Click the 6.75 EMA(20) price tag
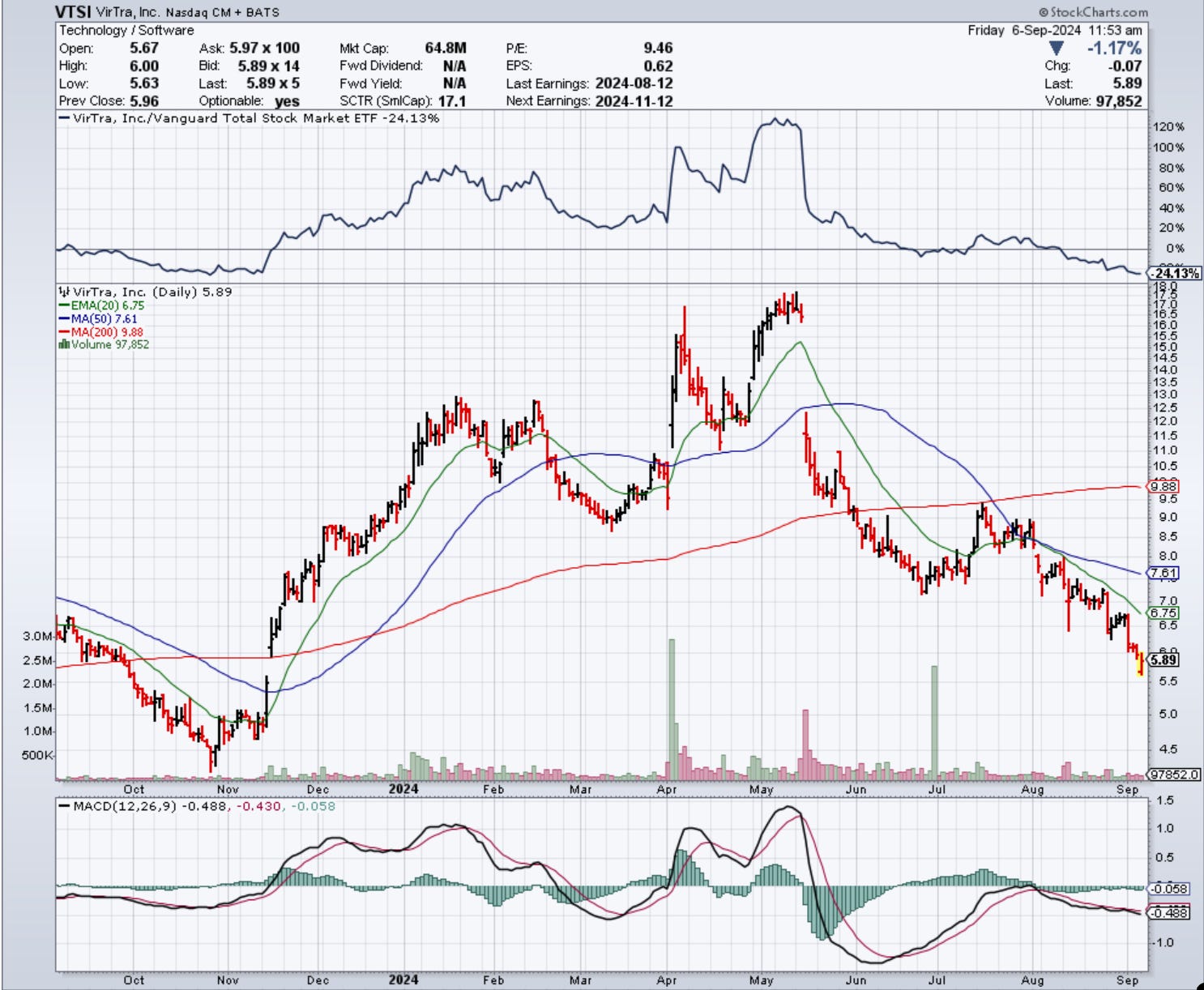This screenshot has height=990, width=1204. [x=1163, y=612]
